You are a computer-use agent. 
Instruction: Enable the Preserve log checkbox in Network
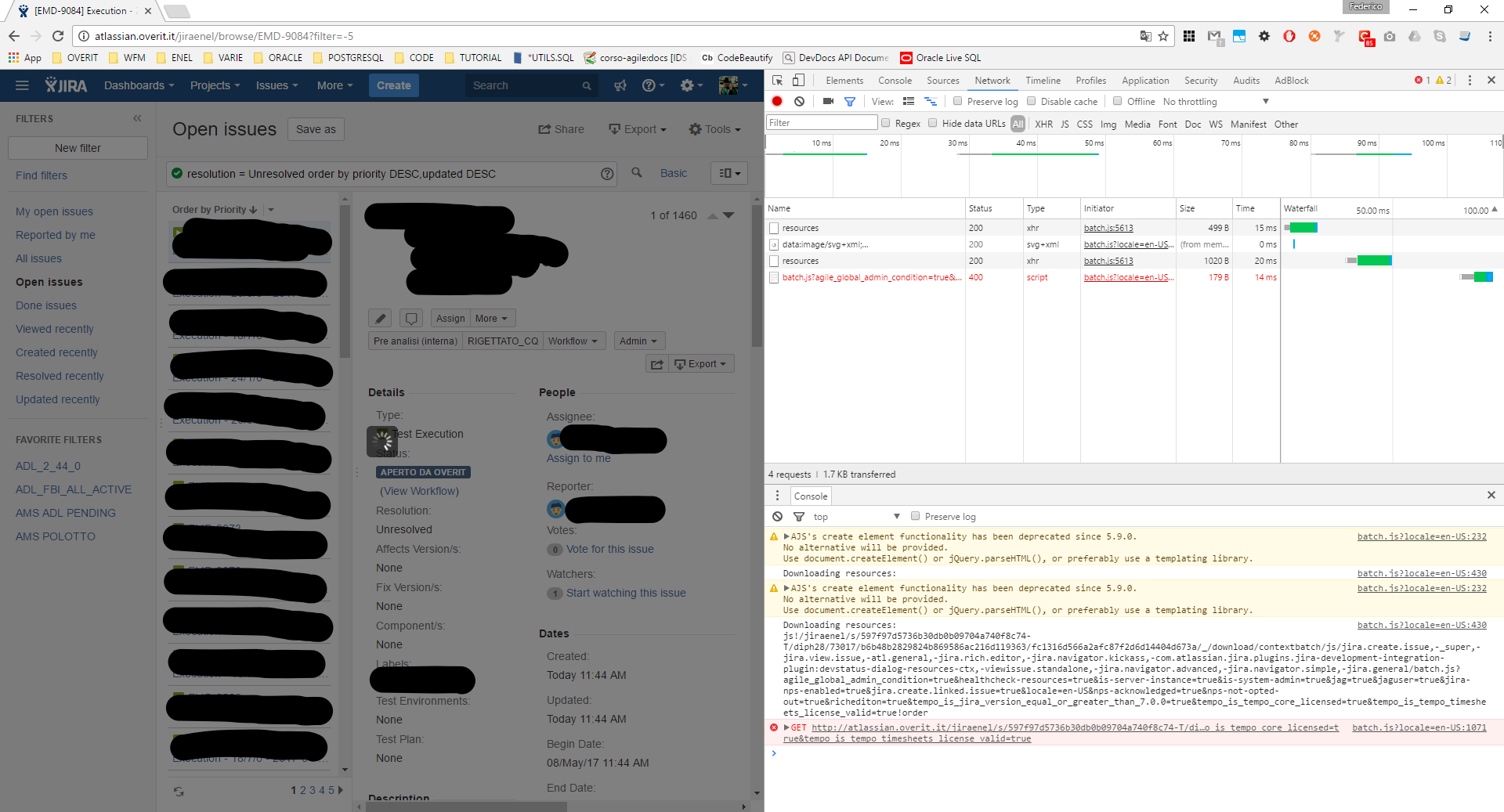(x=957, y=101)
